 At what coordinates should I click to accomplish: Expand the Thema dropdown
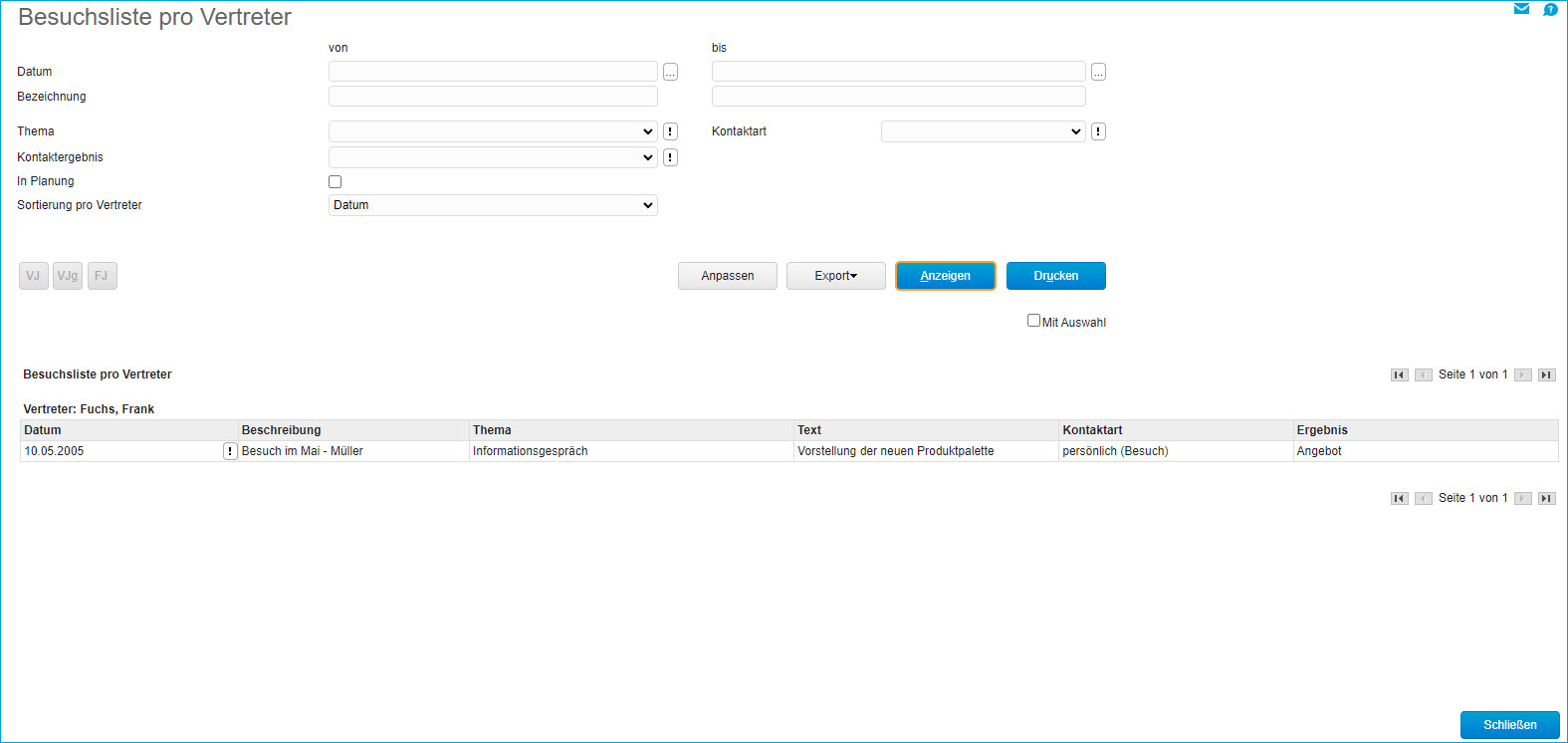(x=493, y=131)
